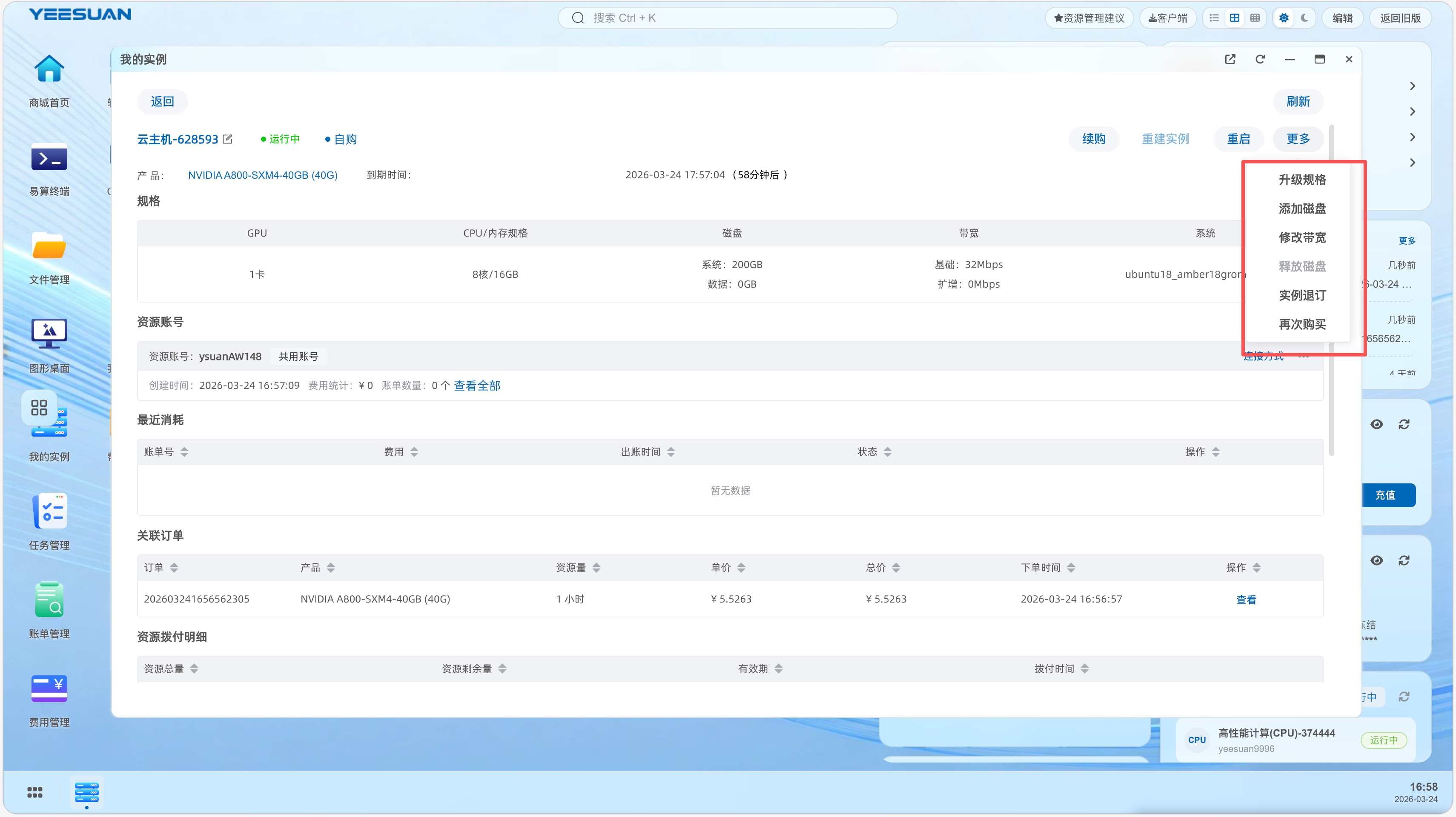Sort the 下单时间 column in orders
Viewport: 1456px width, 817px height.
pyautogui.click(x=1071, y=567)
